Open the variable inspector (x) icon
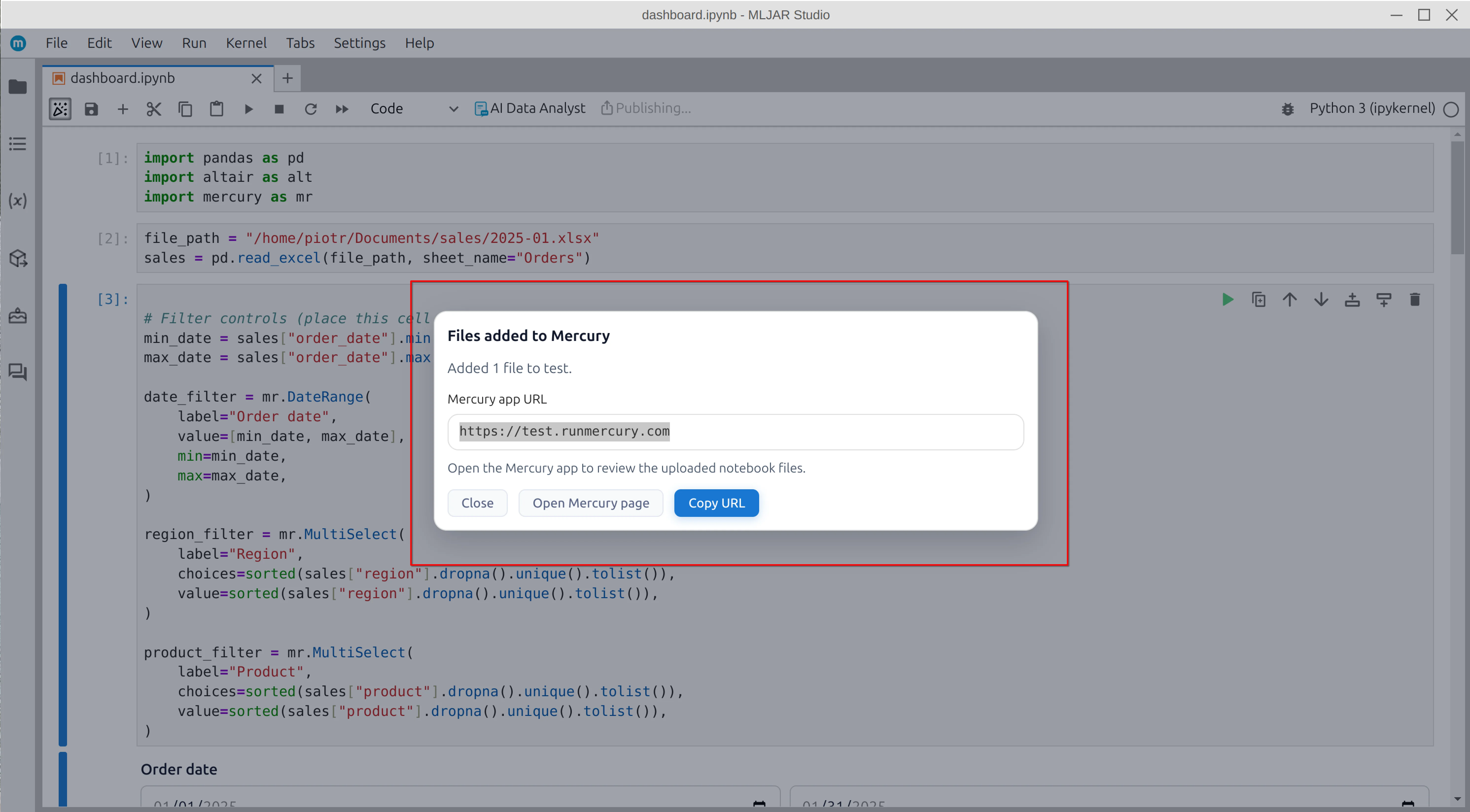The height and width of the screenshot is (812, 1470). 18,201
